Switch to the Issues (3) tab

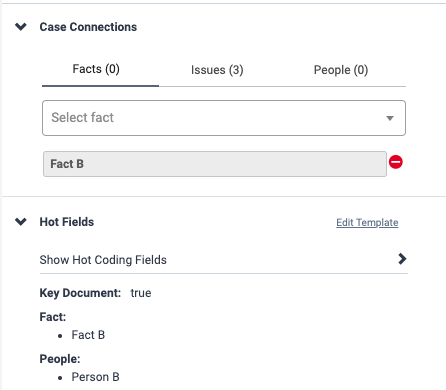coord(217,70)
